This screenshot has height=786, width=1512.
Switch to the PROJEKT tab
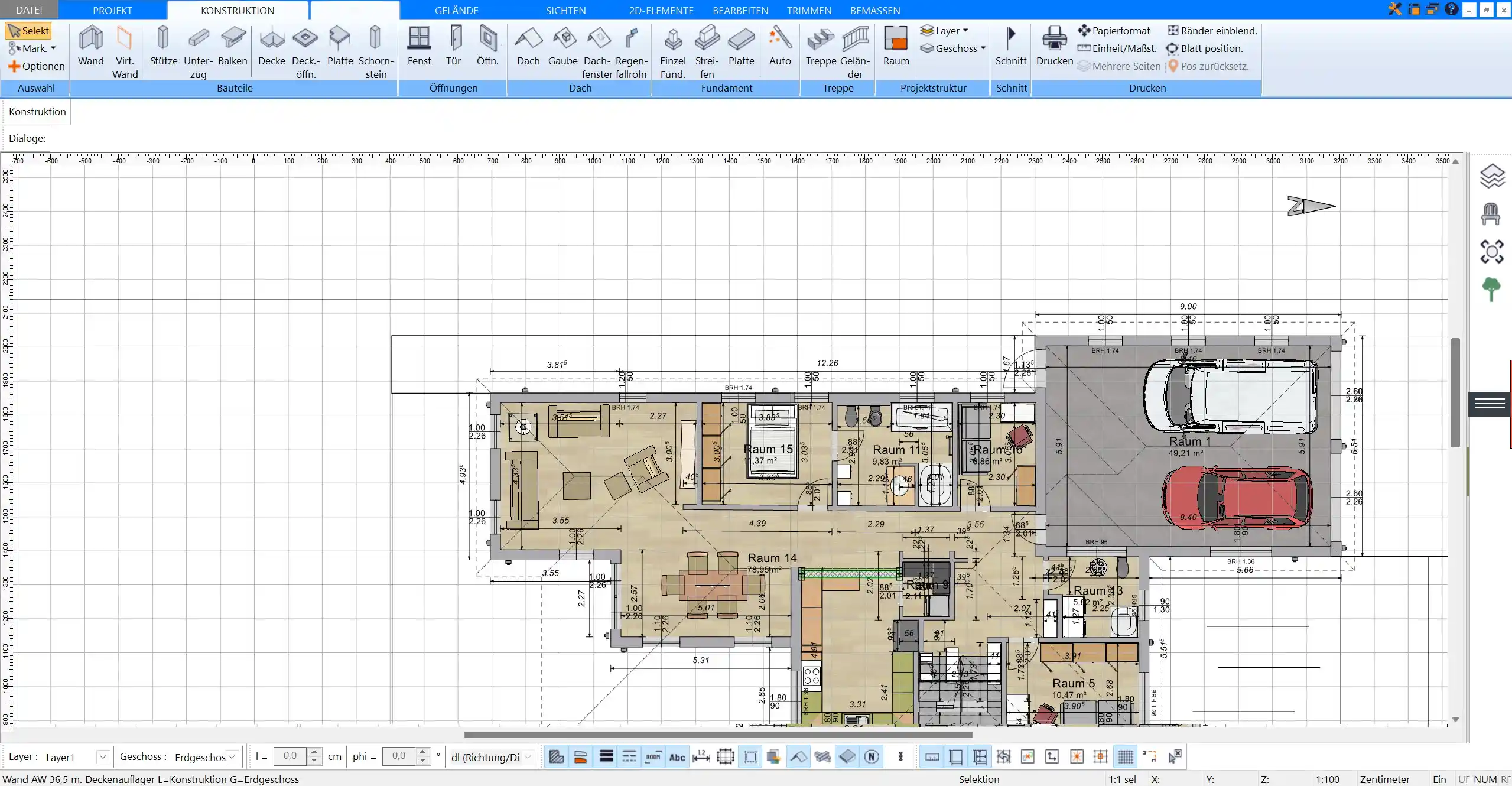coord(112,11)
